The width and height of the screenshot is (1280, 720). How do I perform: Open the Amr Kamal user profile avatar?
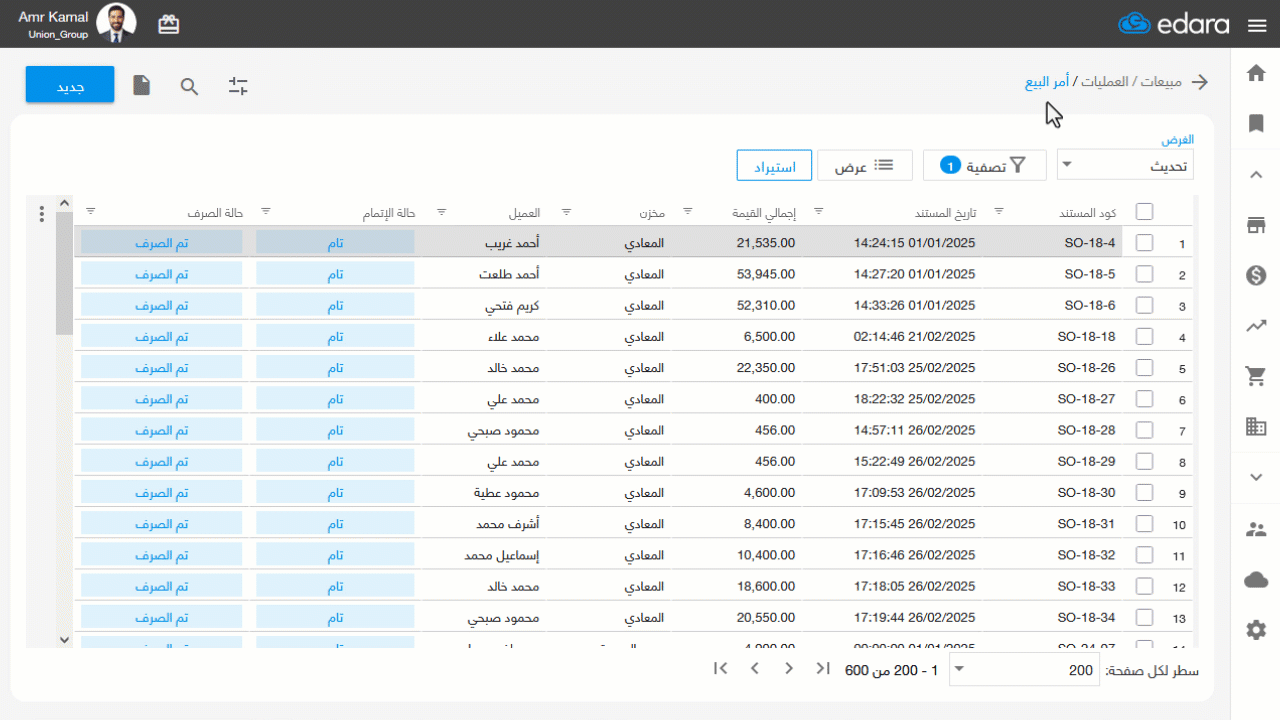click(117, 24)
